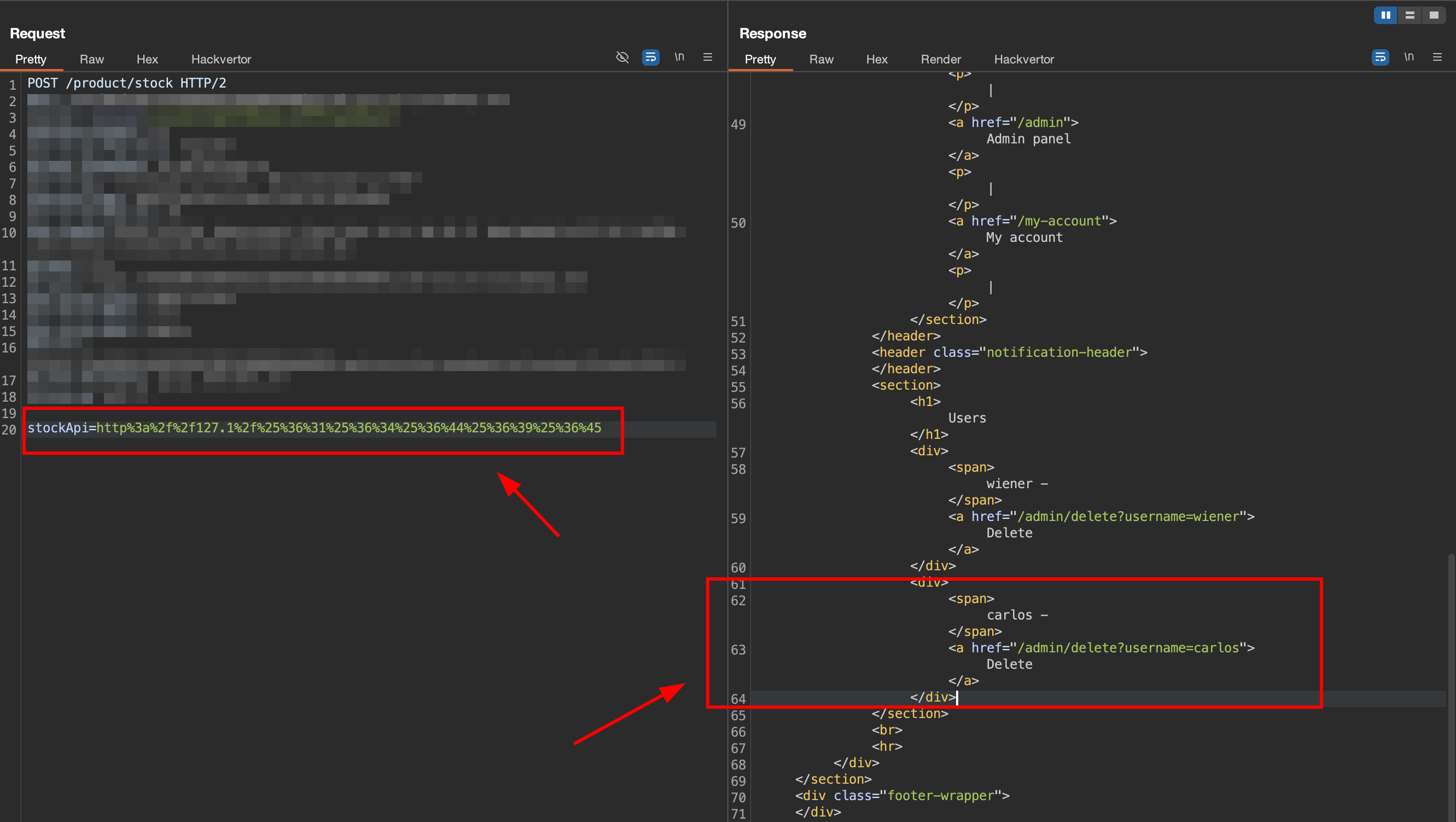Image resolution: width=1456 pixels, height=822 pixels.
Task: Switch Request view to Hex tab
Action: point(147,60)
